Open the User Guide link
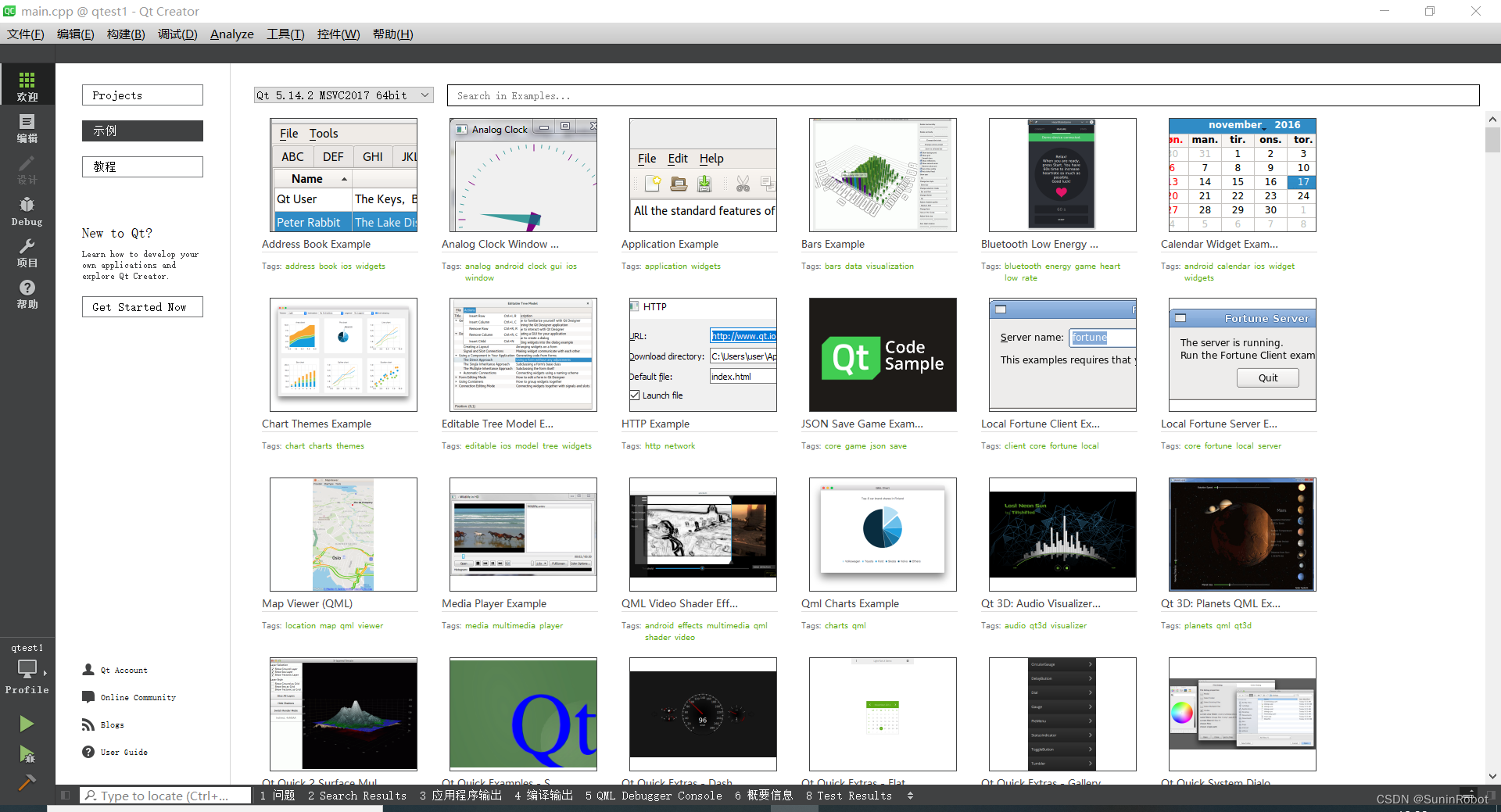This screenshot has width=1501, height=812. tap(124, 753)
